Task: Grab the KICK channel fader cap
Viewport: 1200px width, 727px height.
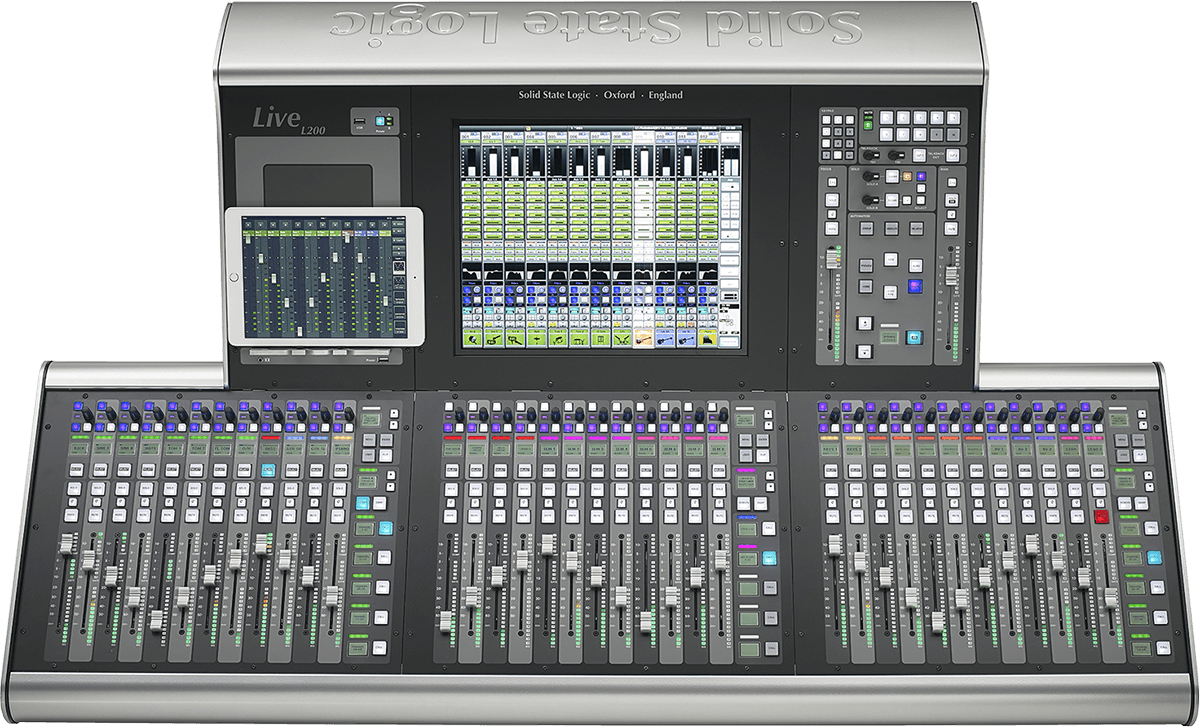Action: (66, 543)
